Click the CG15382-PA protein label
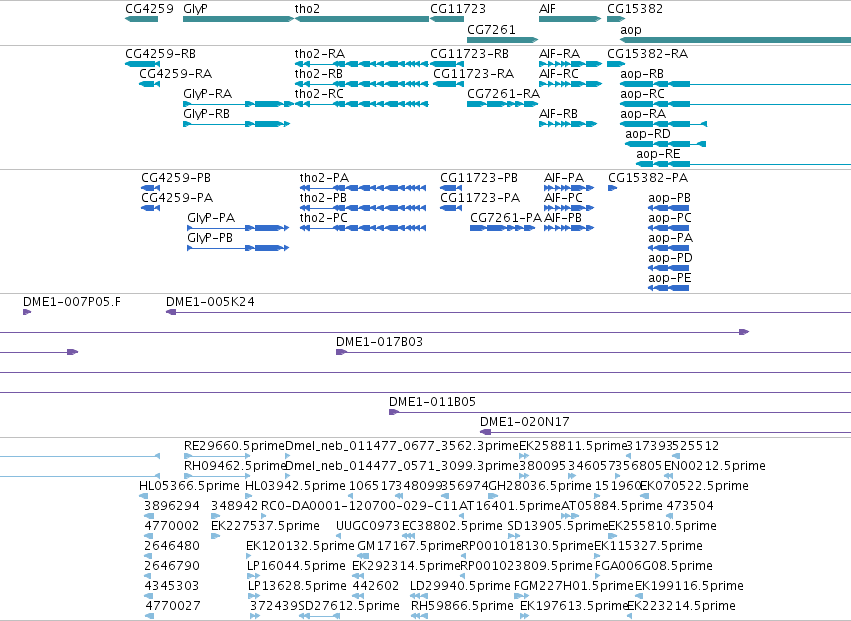The image size is (851, 621). coord(648,178)
